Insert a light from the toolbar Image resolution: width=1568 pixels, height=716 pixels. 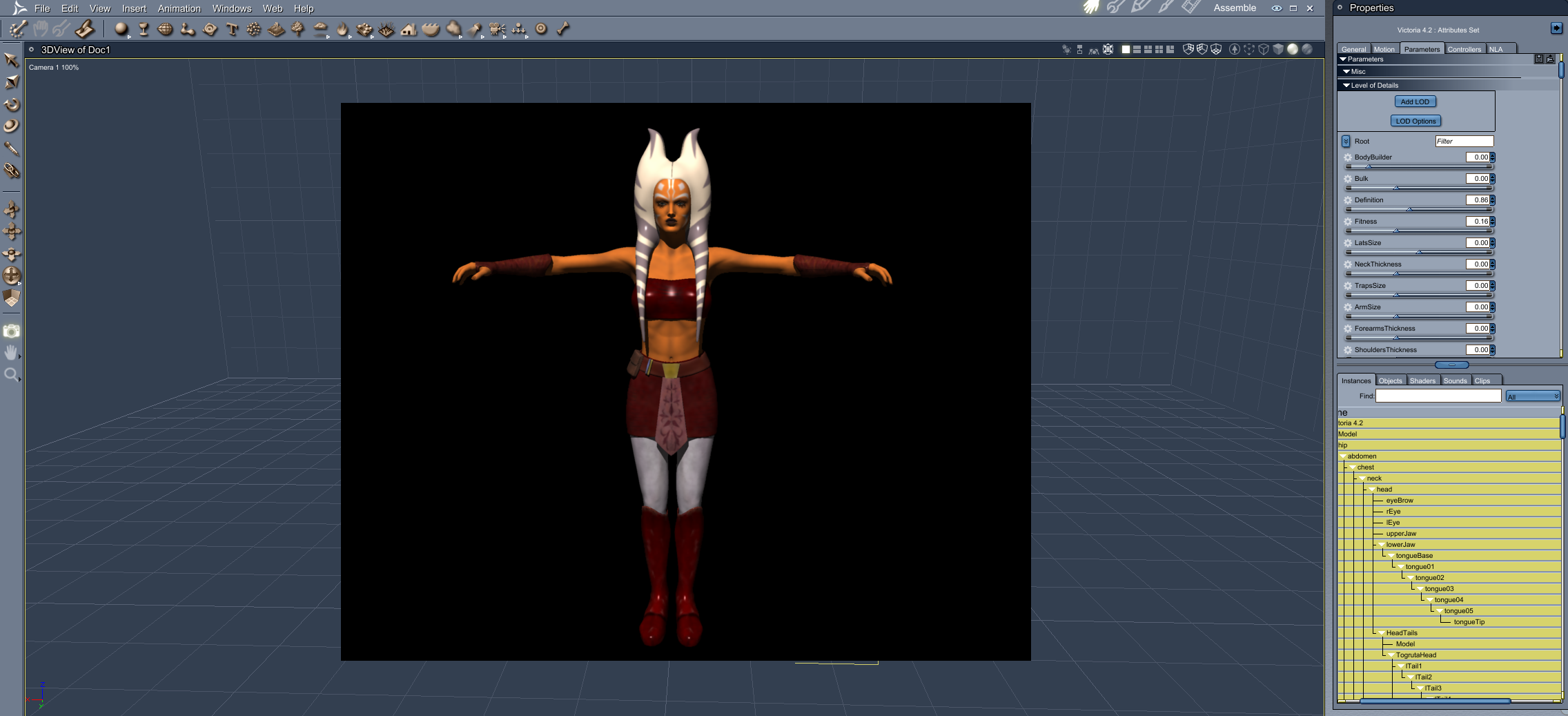coord(475,29)
